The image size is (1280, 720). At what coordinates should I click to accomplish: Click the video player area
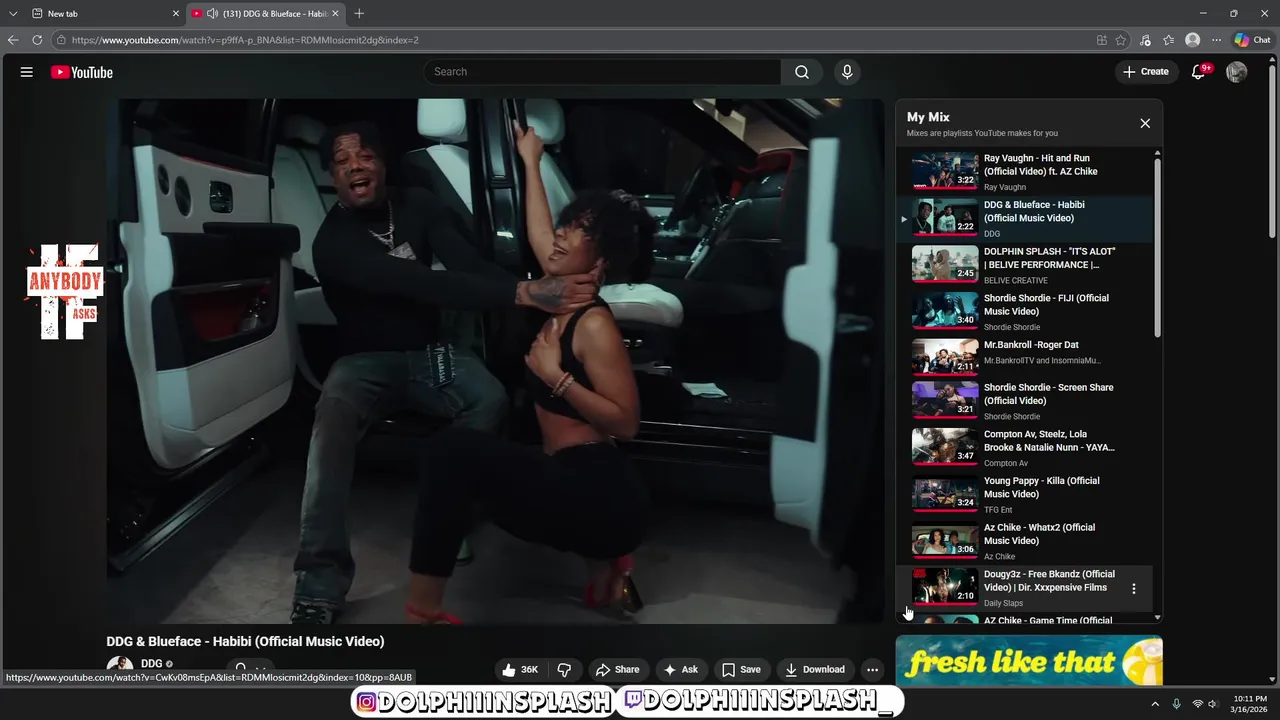[495, 361]
